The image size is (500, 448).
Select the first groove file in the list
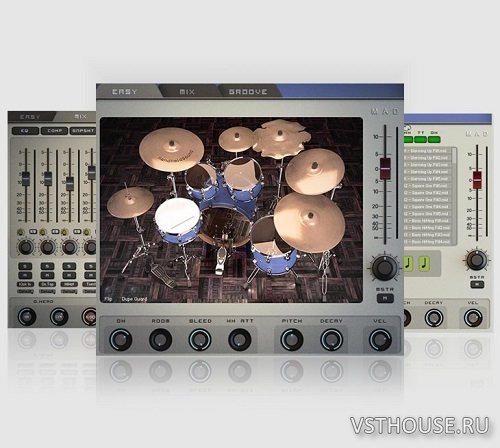pyautogui.click(x=428, y=151)
